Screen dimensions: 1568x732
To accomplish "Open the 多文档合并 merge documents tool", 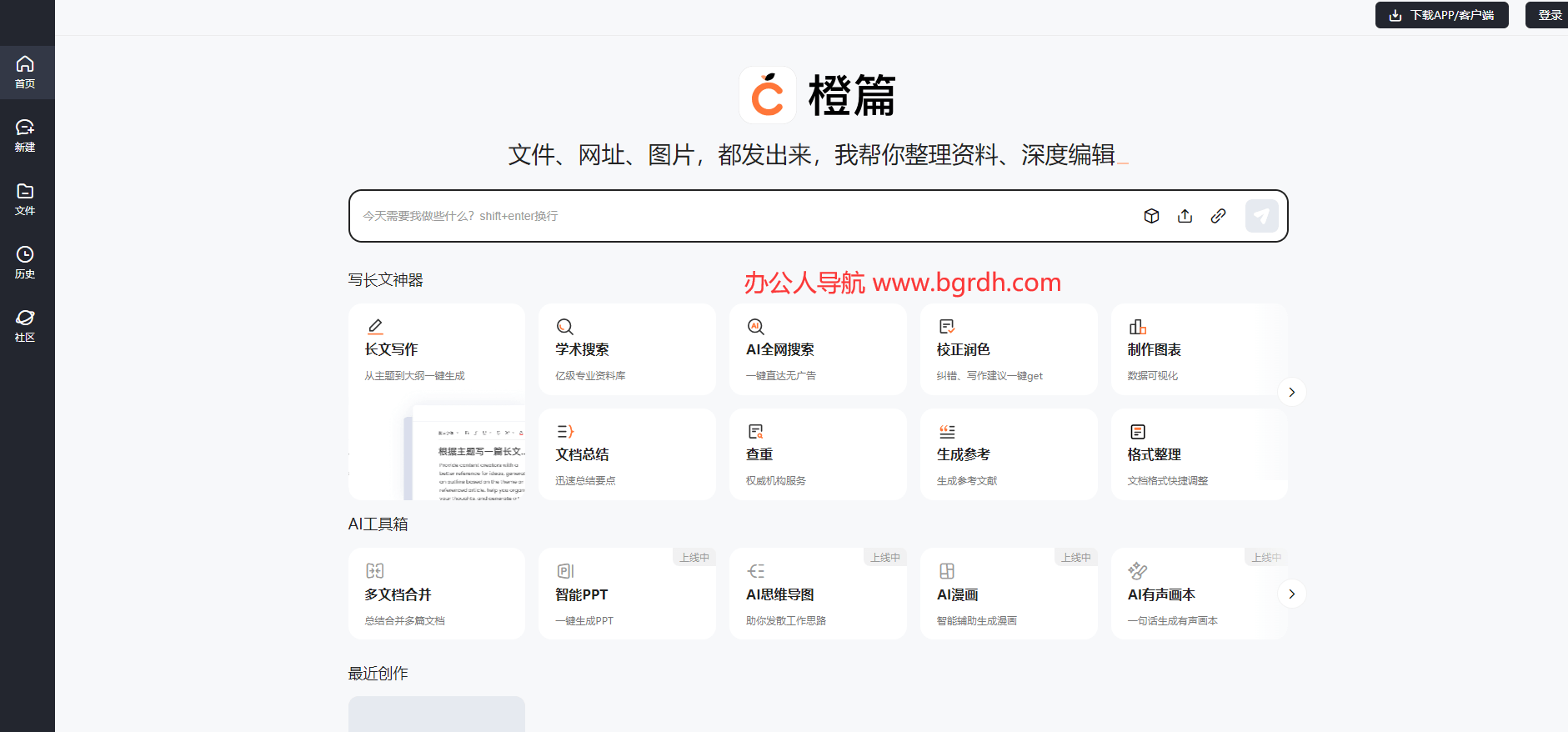I will pyautogui.click(x=436, y=594).
